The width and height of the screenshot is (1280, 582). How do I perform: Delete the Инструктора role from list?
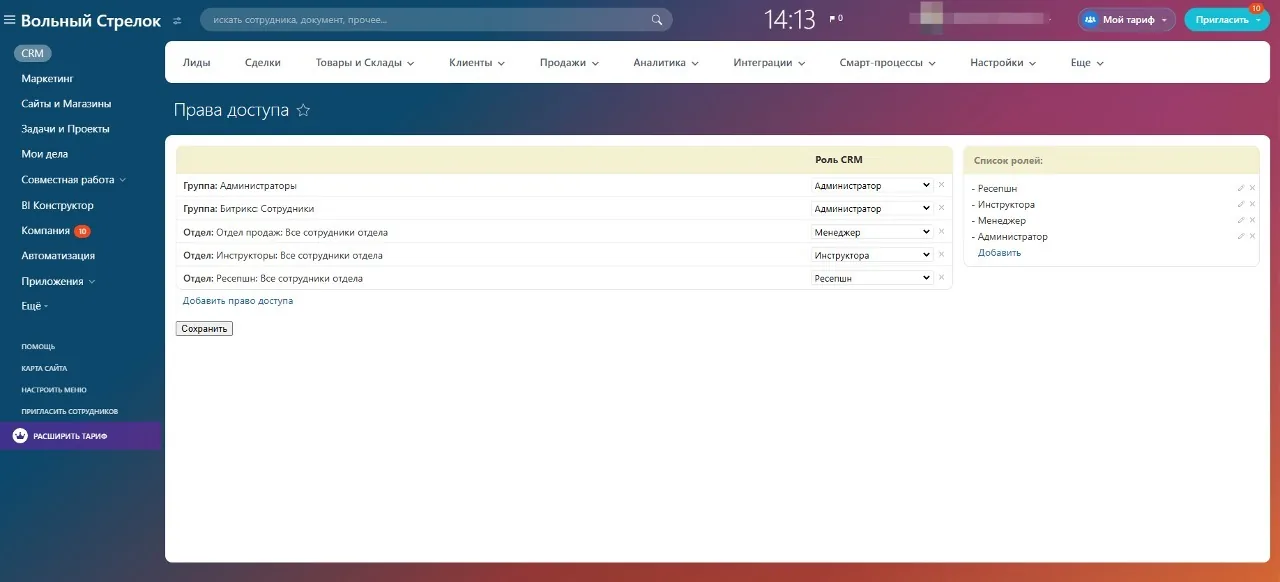(1252, 204)
